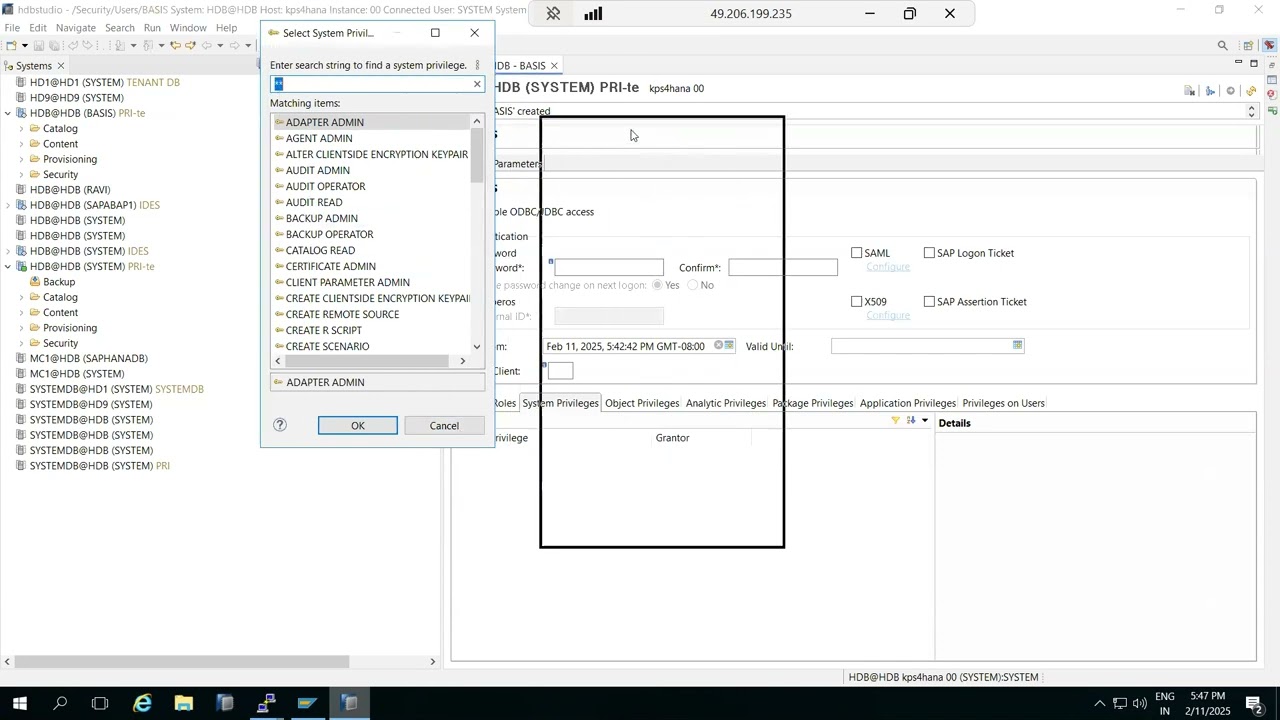
Task: Open calendar picker beside the Feb 11 date
Action: pos(730,346)
